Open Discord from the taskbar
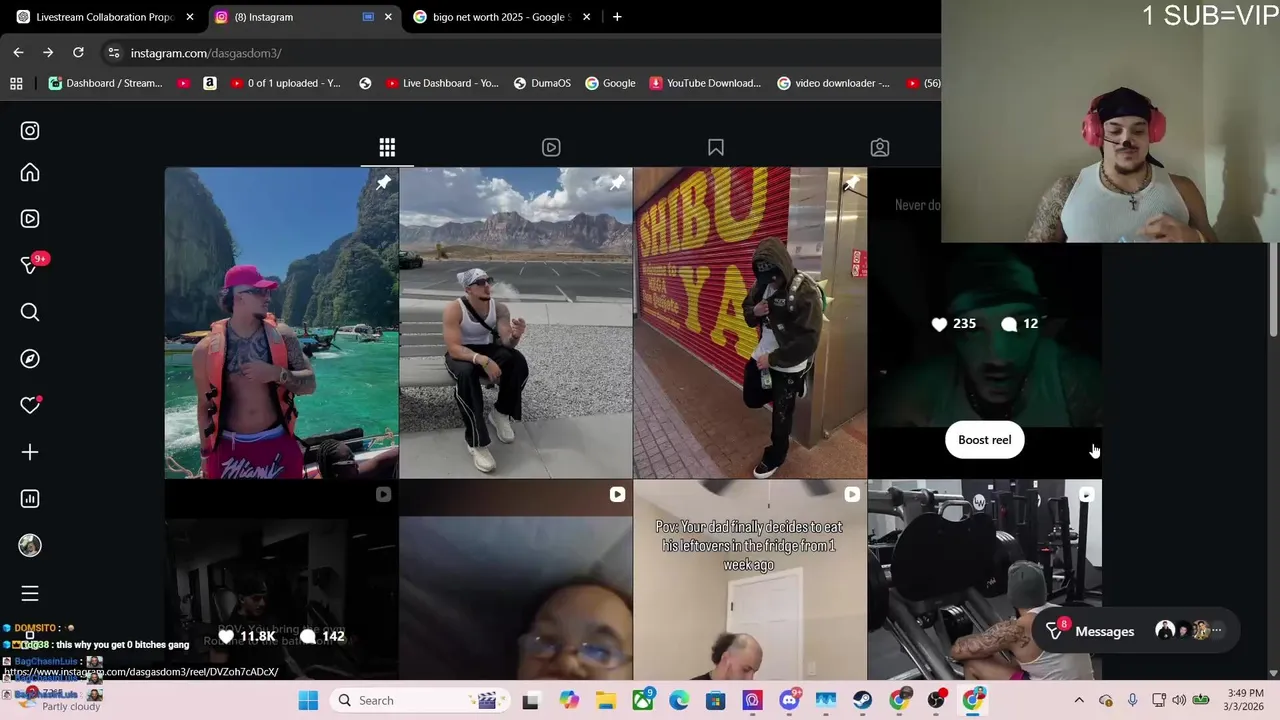Image resolution: width=1280 pixels, height=720 pixels. [789, 700]
